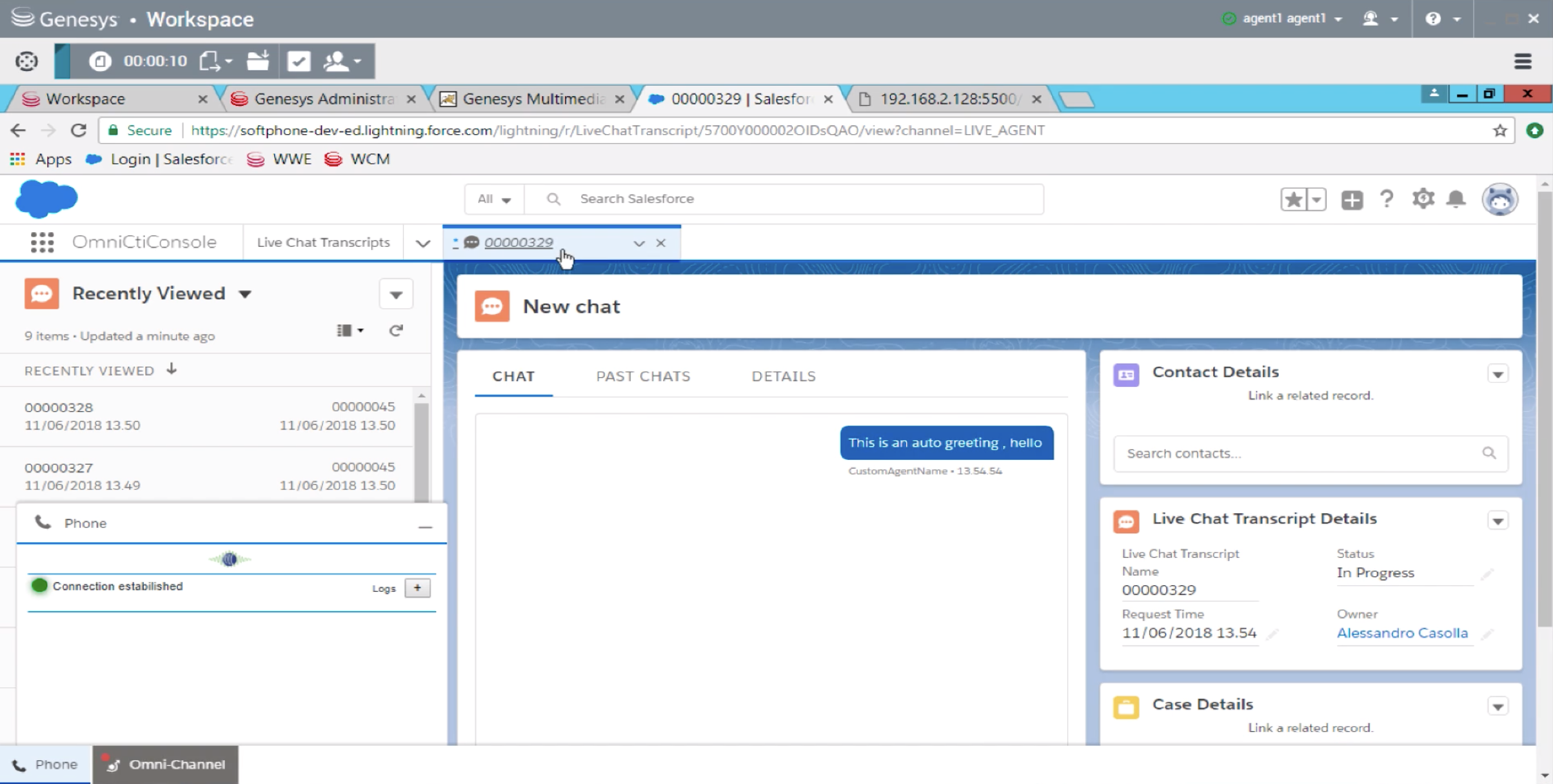Open the Salesforce setup gear icon

(1422, 199)
